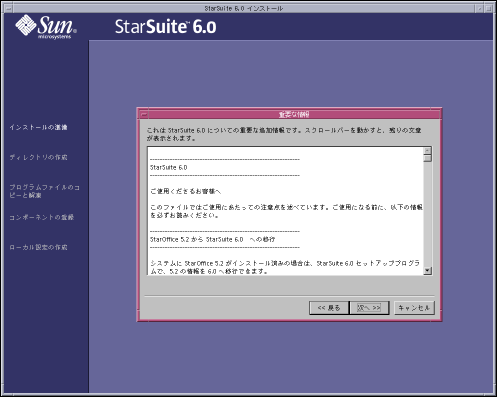
Task: Click StarOffice 5.2 から StarSuite 6.0 heading
Action: coord(212,239)
